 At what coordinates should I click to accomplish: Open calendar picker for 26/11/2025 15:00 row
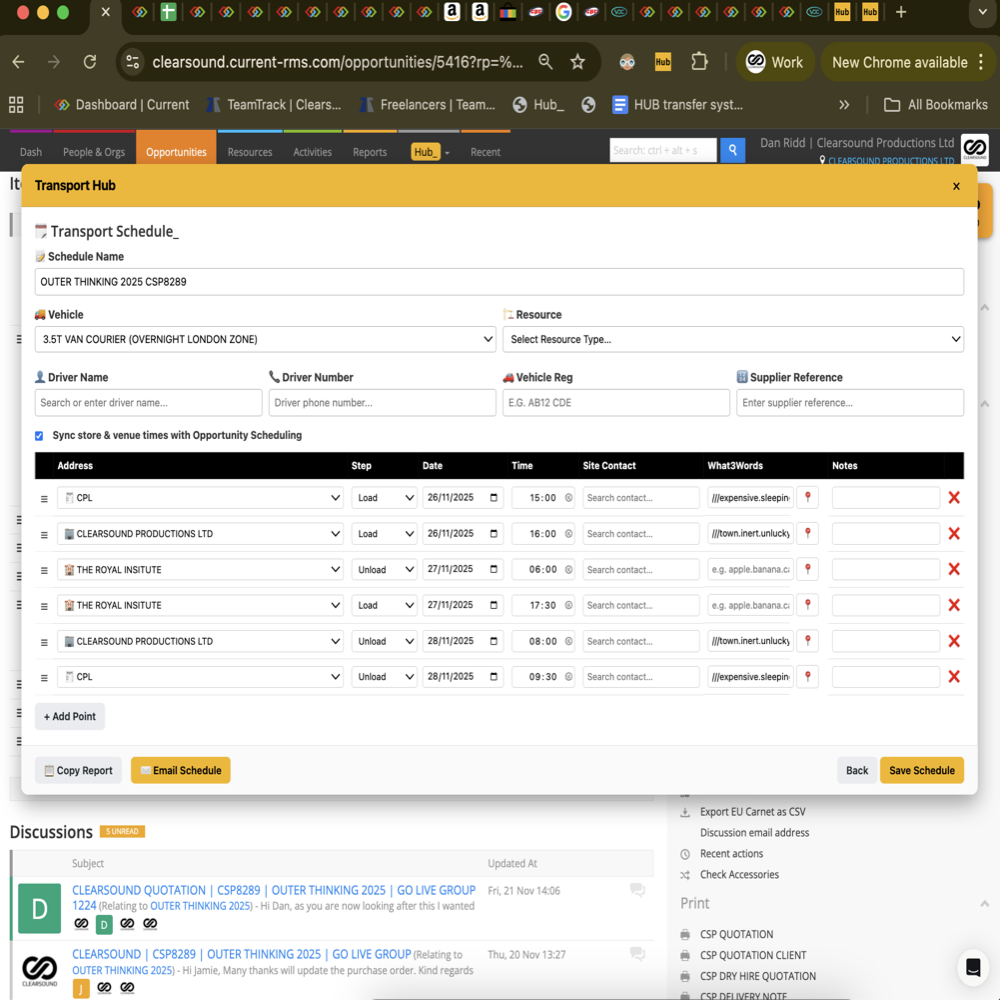pos(494,497)
